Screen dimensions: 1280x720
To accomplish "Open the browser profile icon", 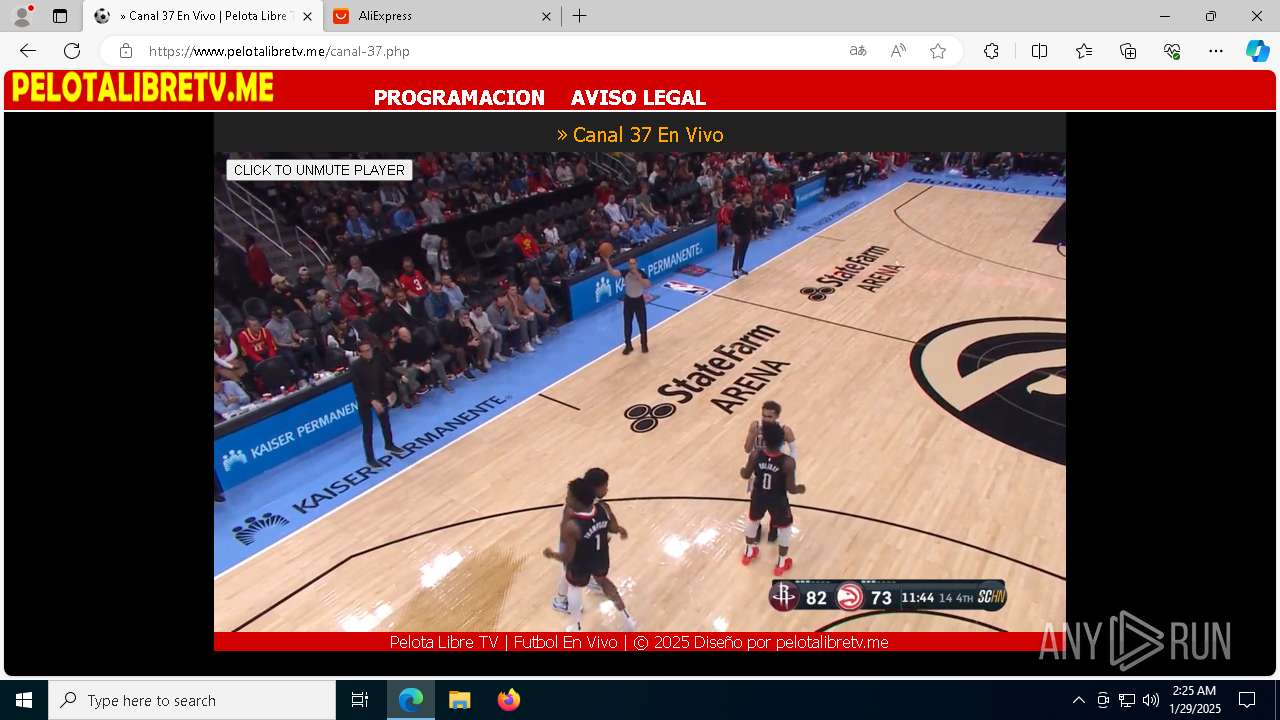I will click(22, 16).
